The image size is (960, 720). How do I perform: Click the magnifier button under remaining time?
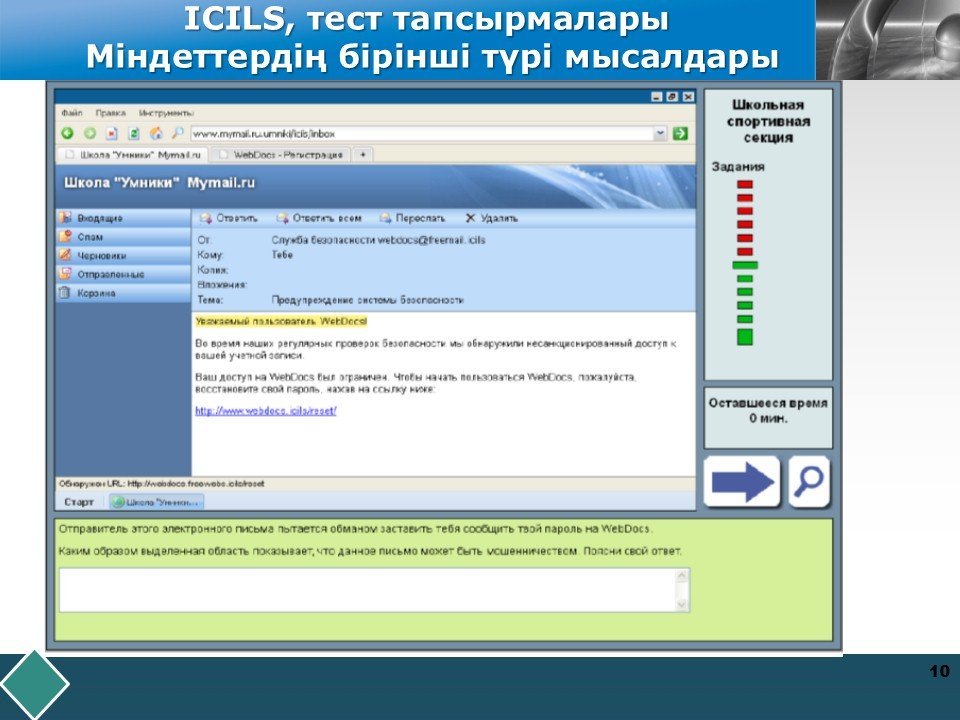point(808,482)
